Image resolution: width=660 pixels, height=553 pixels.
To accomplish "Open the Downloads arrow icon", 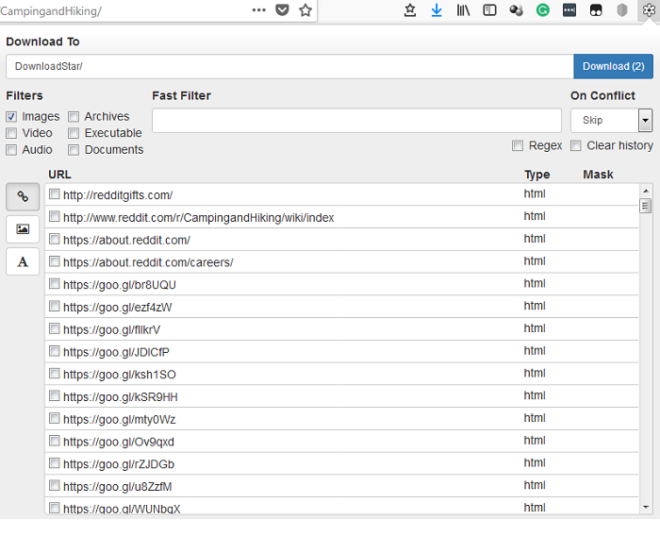I will (436, 10).
